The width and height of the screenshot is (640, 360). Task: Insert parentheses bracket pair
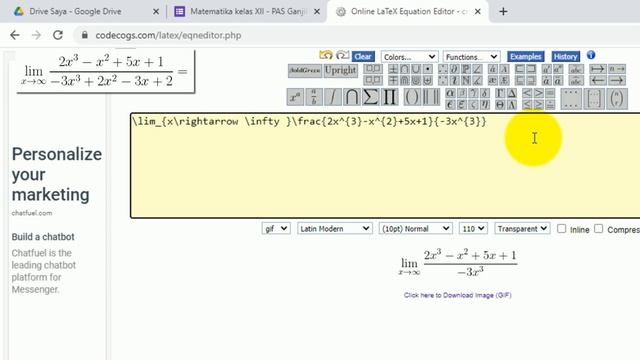412,97
